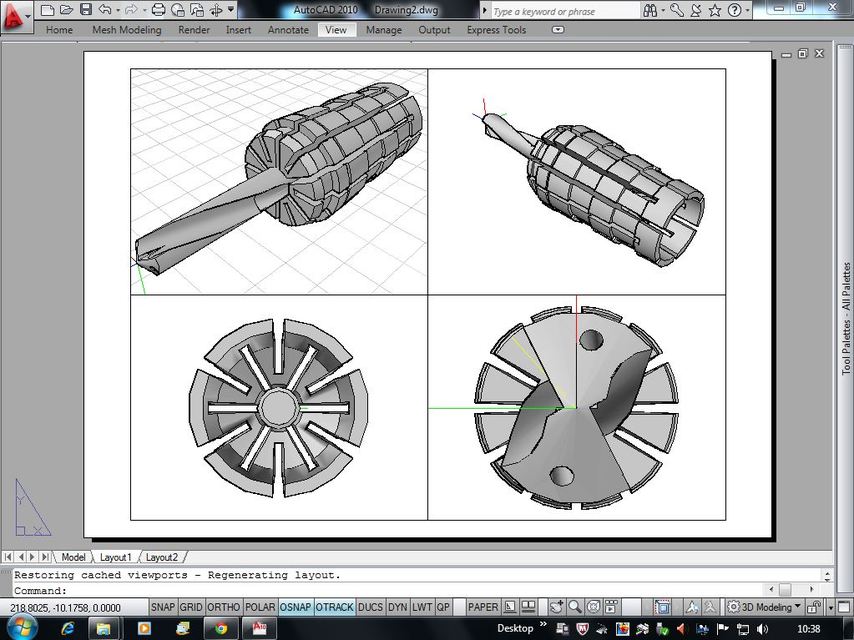854x640 pixels.
Task: Turn on ORTHO mode
Action: pyautogui.click(x=223, y=607)
